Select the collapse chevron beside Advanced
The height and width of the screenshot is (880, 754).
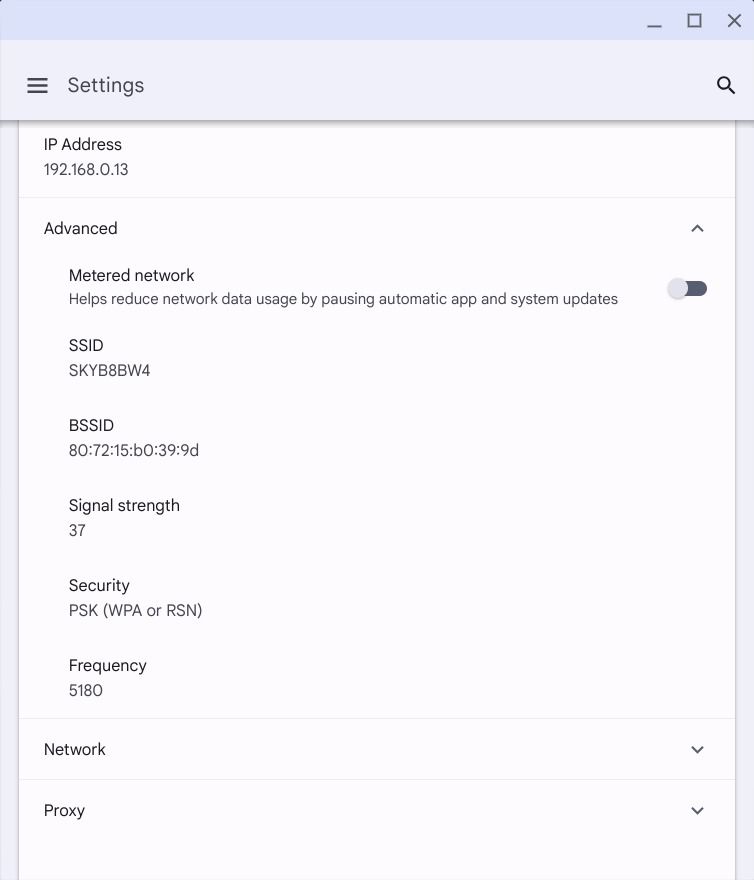[x=697, y=228]
